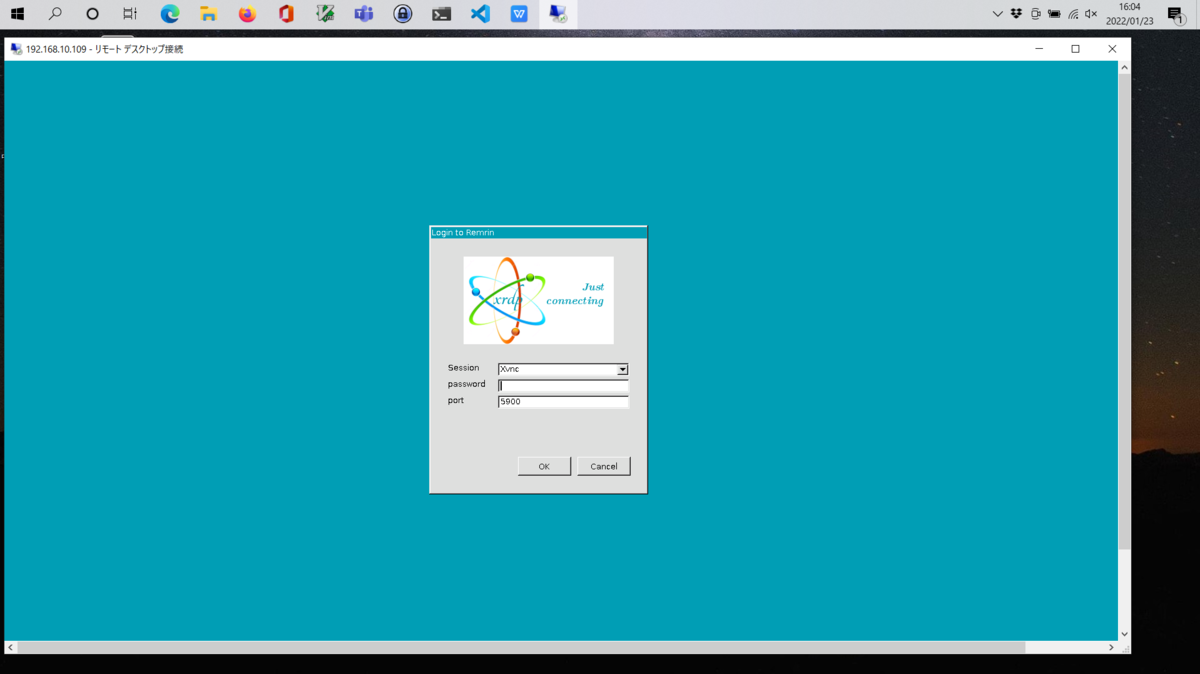Show hidden system tray icons

pos(997,14)
